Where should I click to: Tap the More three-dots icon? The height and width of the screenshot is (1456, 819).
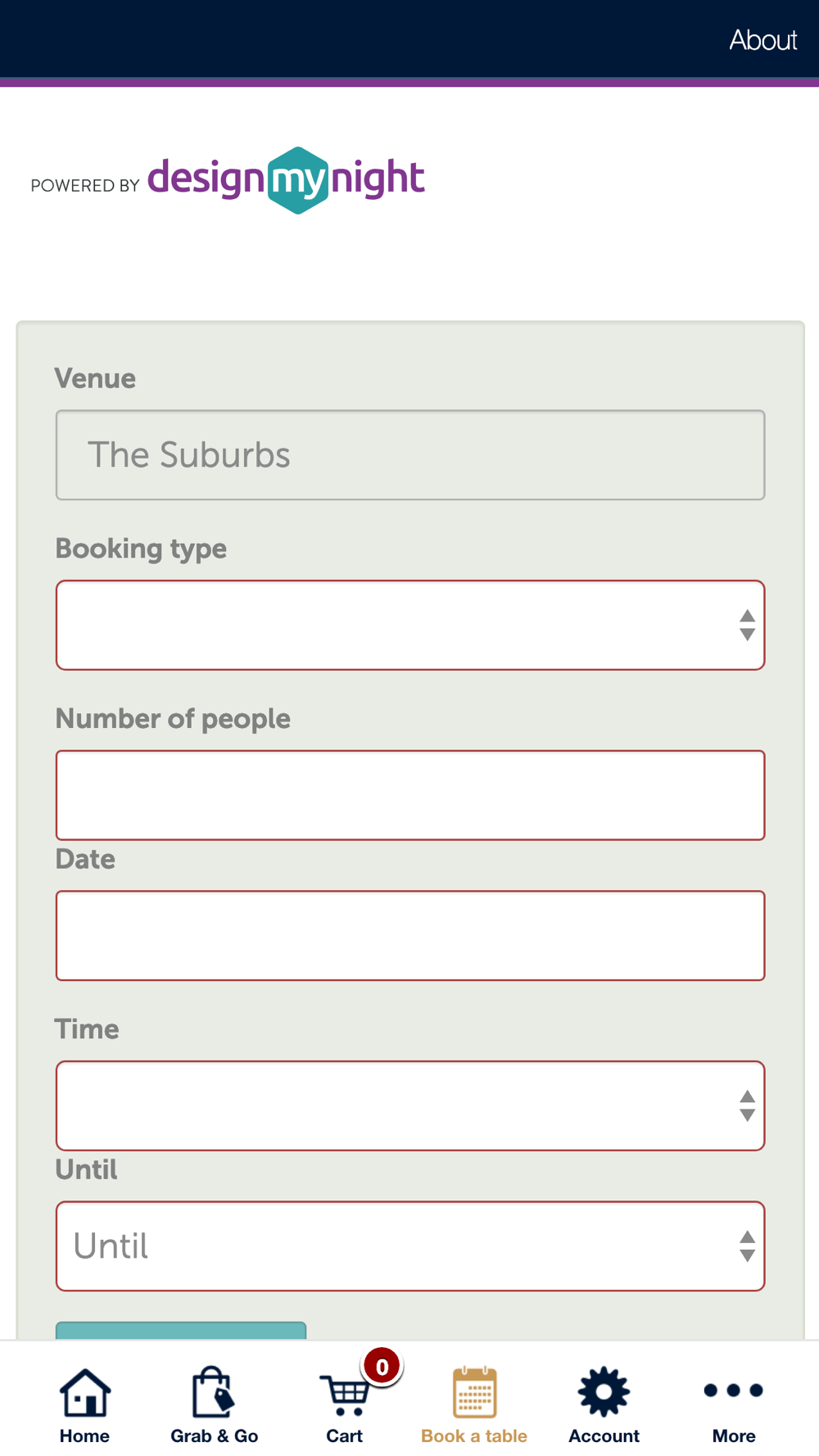click(x=733, y=1390)
